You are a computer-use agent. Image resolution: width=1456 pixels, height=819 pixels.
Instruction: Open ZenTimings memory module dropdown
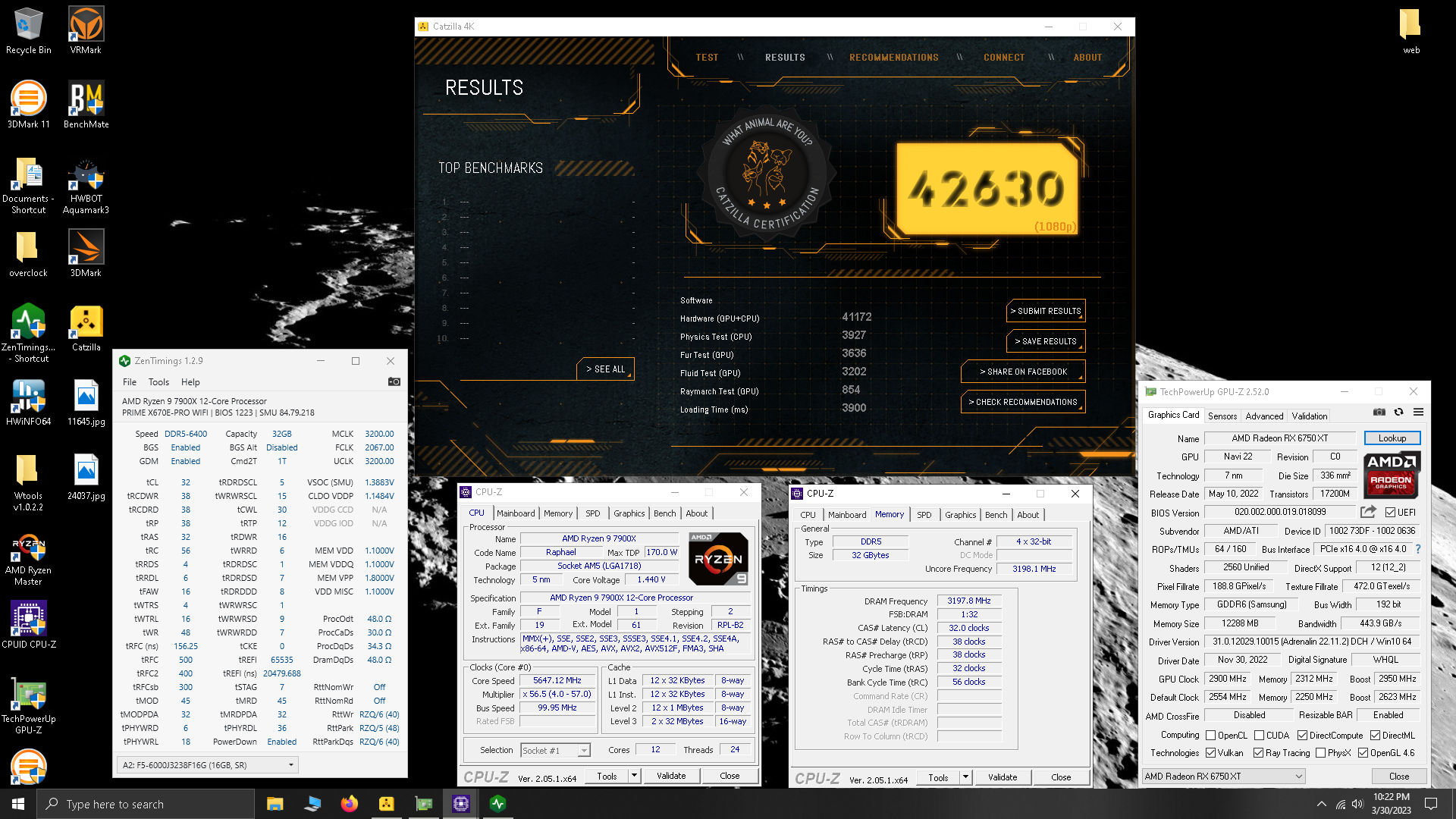tap(207, 765)
